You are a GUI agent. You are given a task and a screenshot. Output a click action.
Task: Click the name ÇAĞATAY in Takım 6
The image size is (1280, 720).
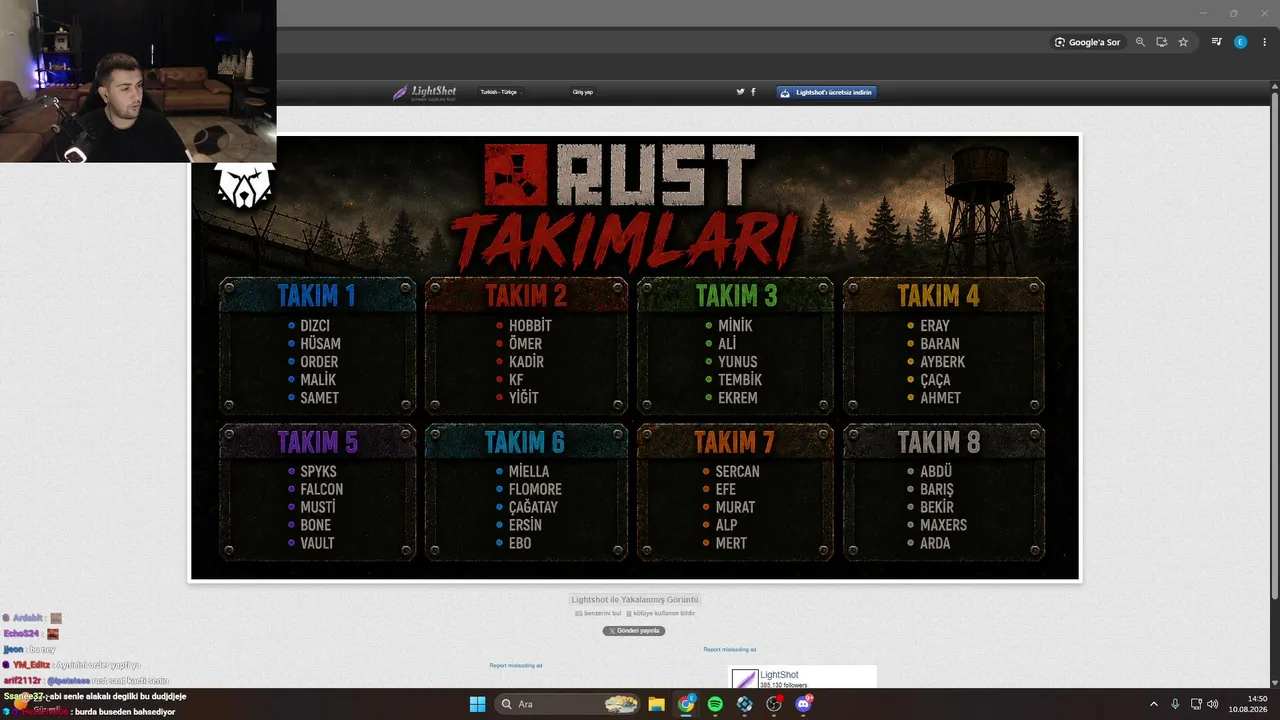(x=533, y=508)
